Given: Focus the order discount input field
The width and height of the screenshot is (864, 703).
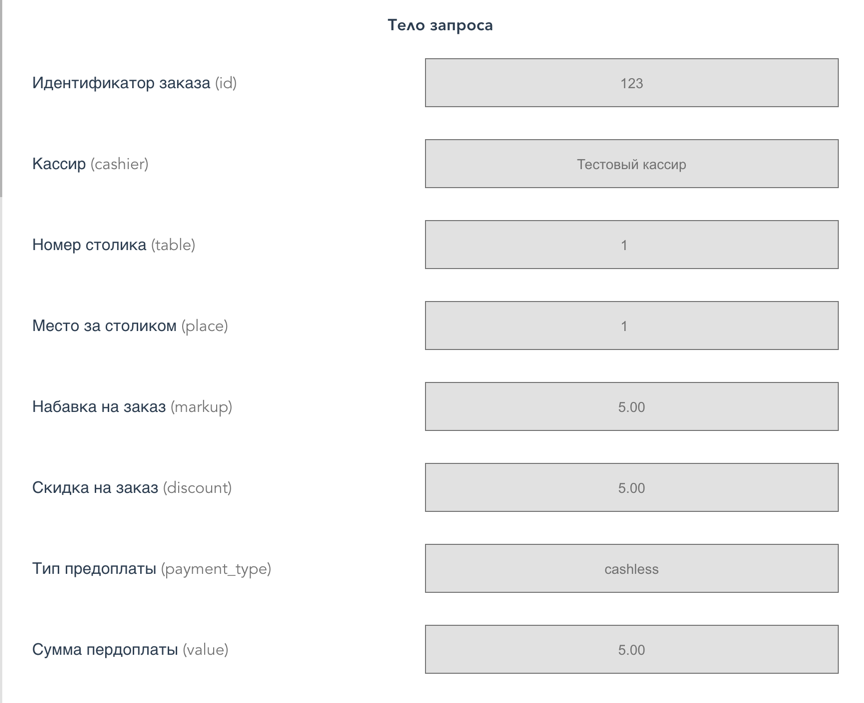Looking at the screenshot, I should point(631,488).
